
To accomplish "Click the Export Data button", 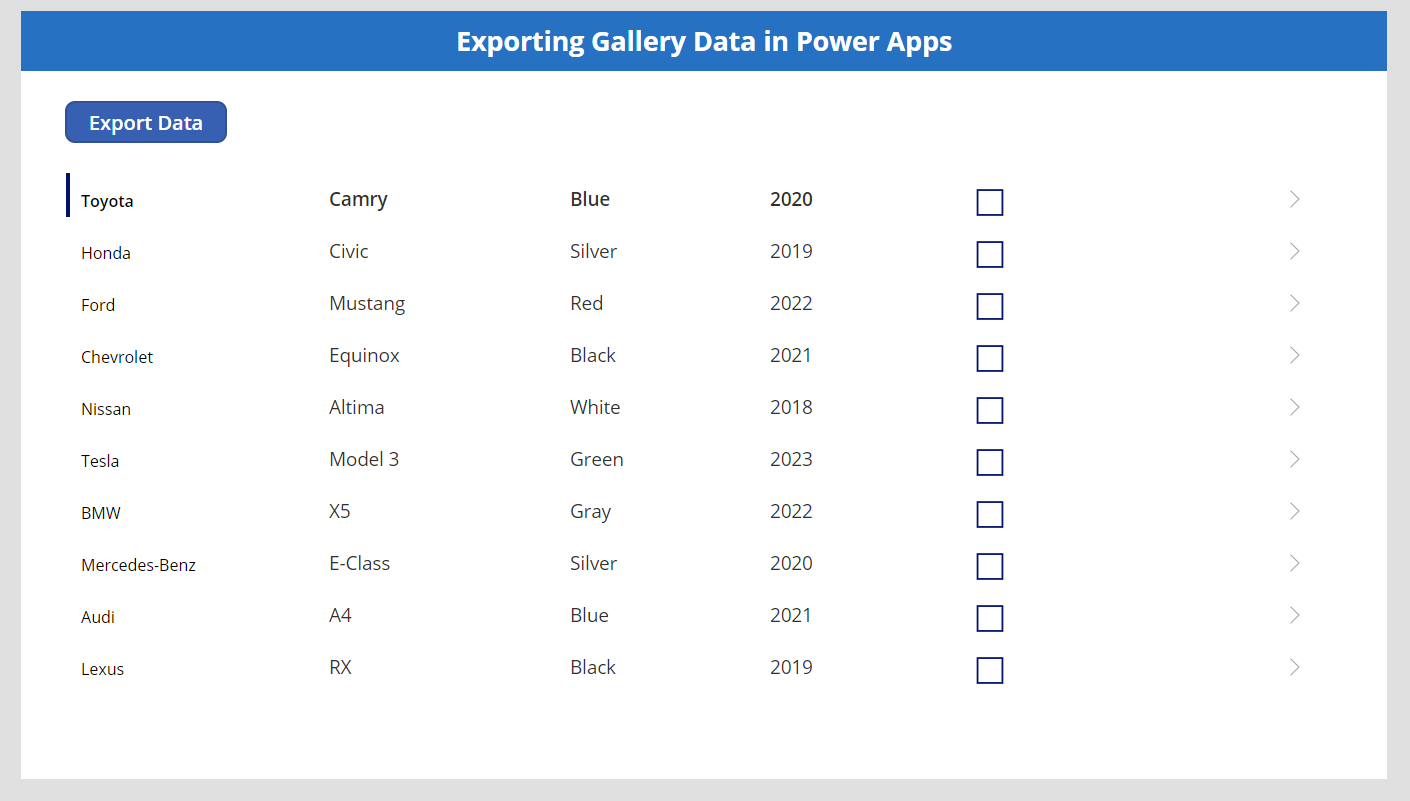I will click(x=145, y=121).
